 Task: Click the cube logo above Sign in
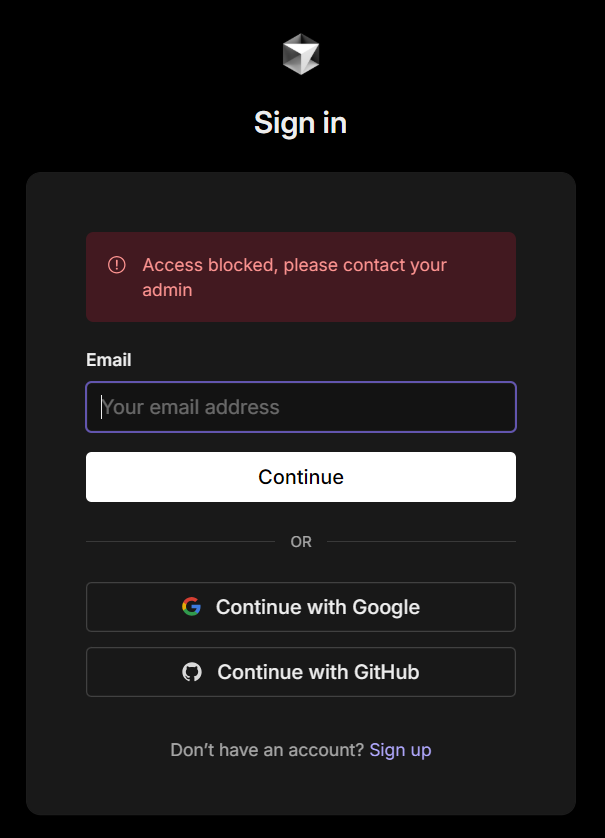tap(301, 54)
